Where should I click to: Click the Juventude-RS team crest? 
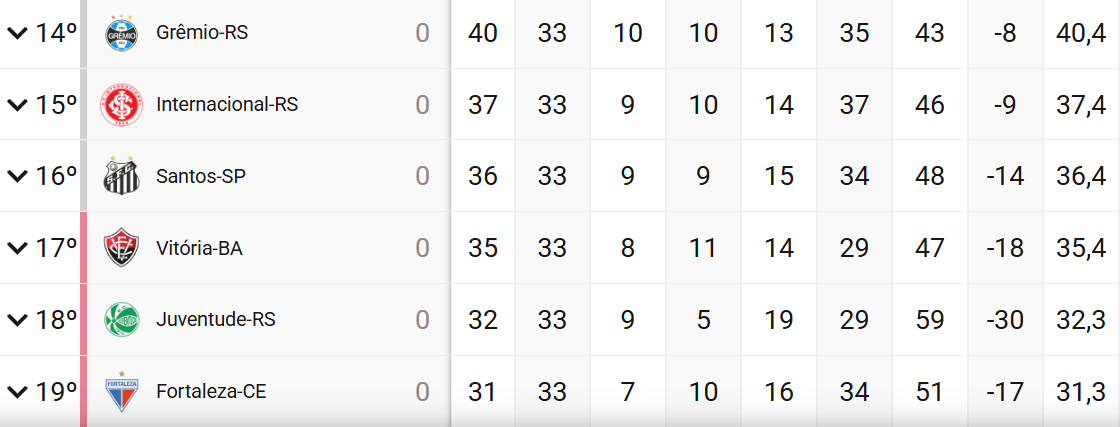[123, 320]
